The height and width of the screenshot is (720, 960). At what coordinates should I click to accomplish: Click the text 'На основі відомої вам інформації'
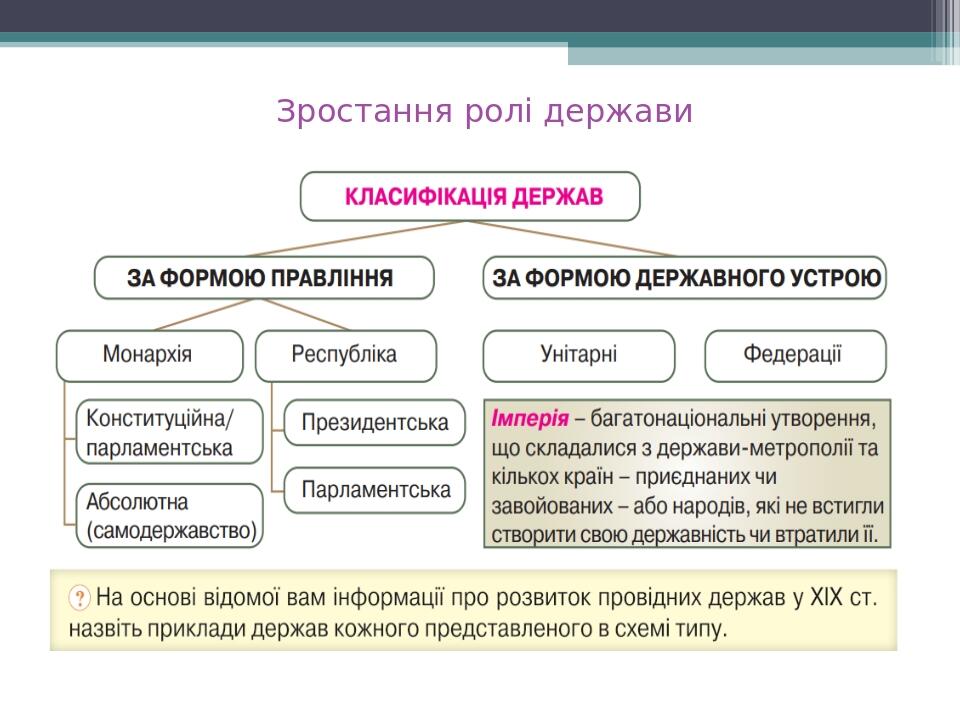270,597
